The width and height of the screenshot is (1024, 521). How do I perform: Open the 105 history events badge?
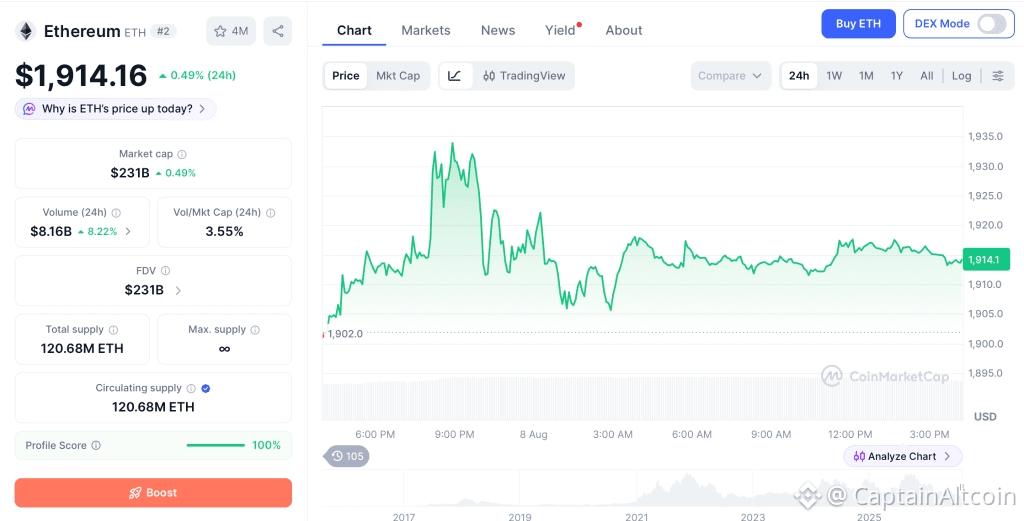point(346,456)
